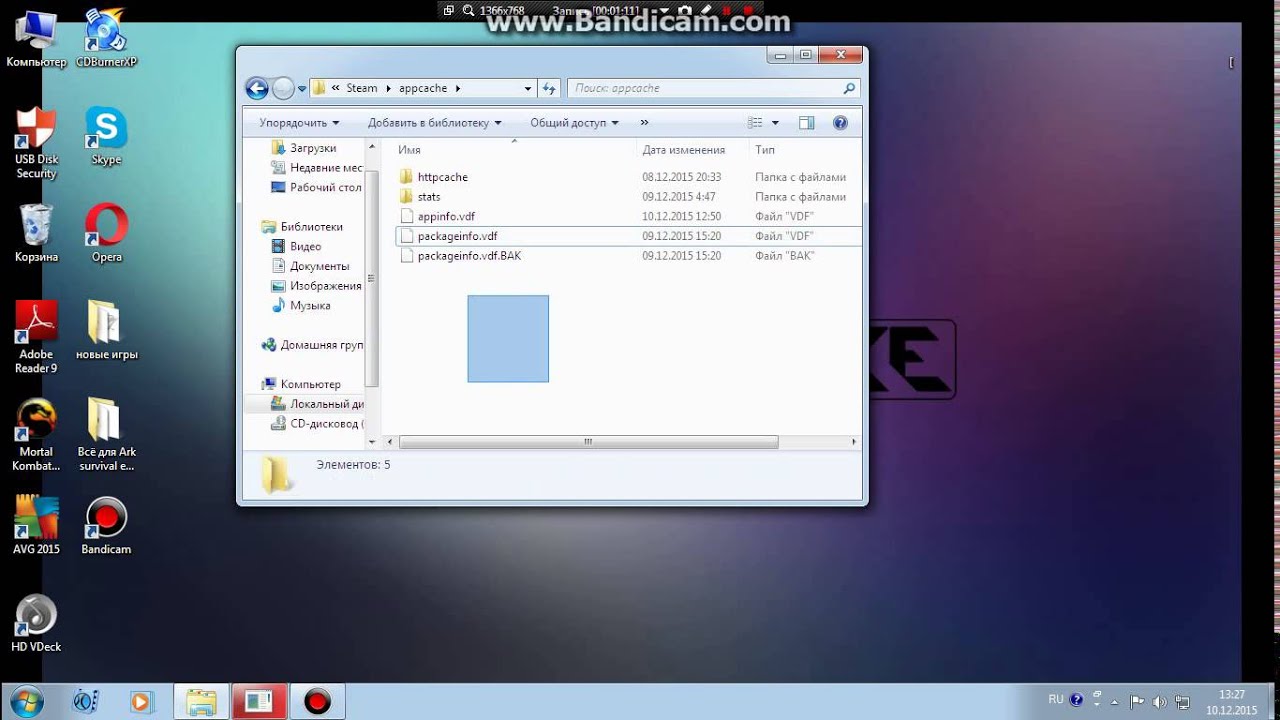Click the RU language indicator in the tray

1056,700
